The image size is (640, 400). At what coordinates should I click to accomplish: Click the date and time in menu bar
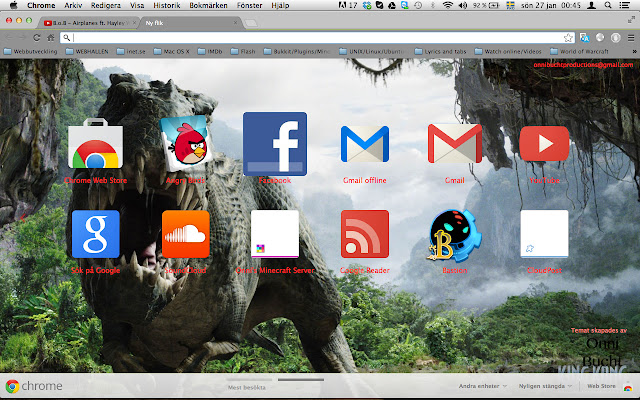coord(551,5)
